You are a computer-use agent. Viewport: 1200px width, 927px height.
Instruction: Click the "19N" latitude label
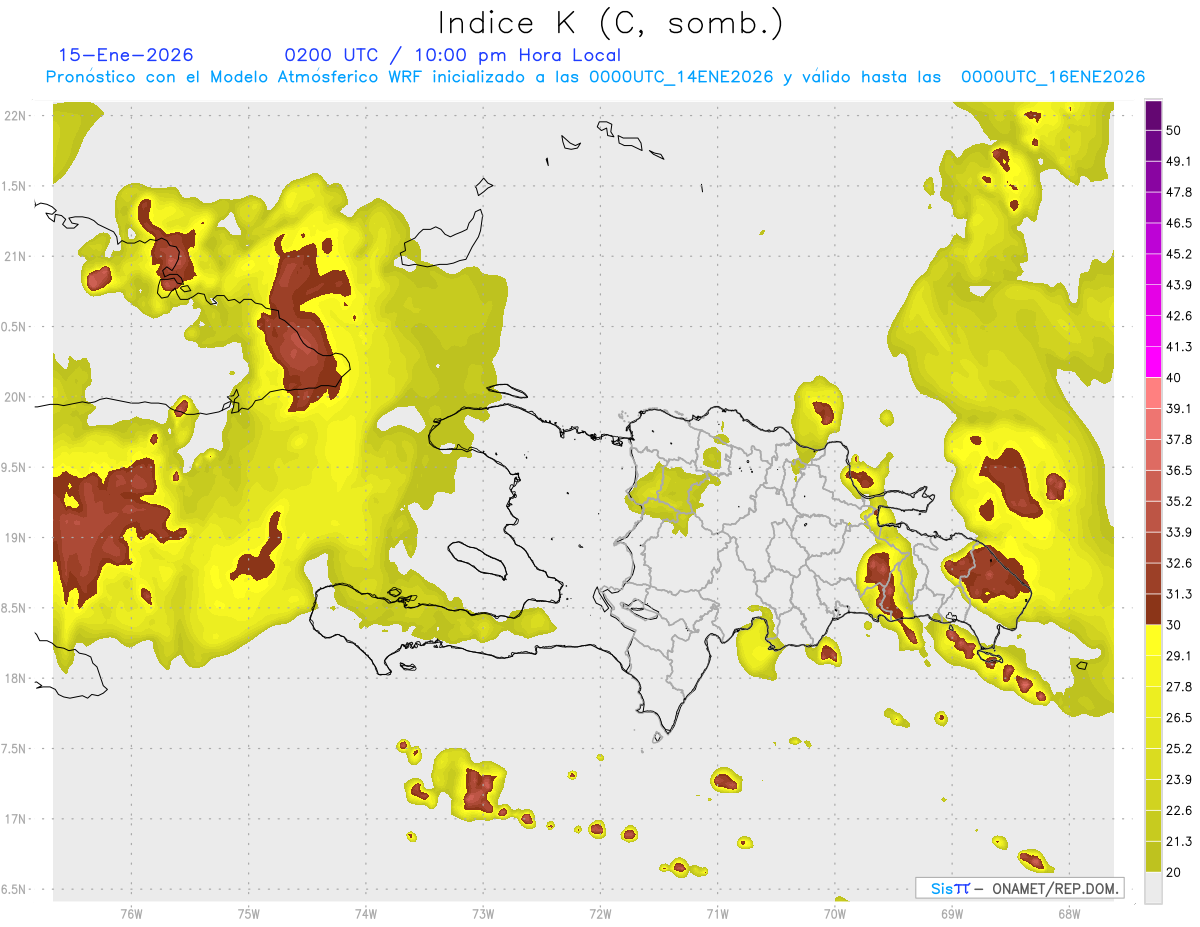[x=16, y=537]
